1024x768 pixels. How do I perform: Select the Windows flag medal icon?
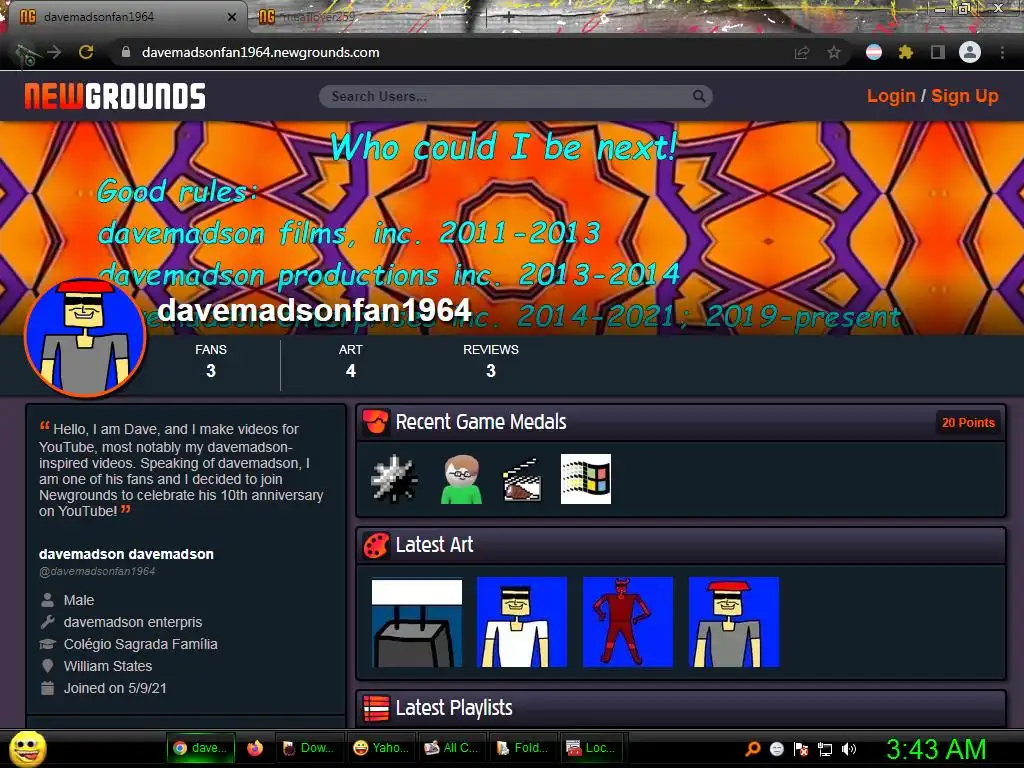pos(586,479)
